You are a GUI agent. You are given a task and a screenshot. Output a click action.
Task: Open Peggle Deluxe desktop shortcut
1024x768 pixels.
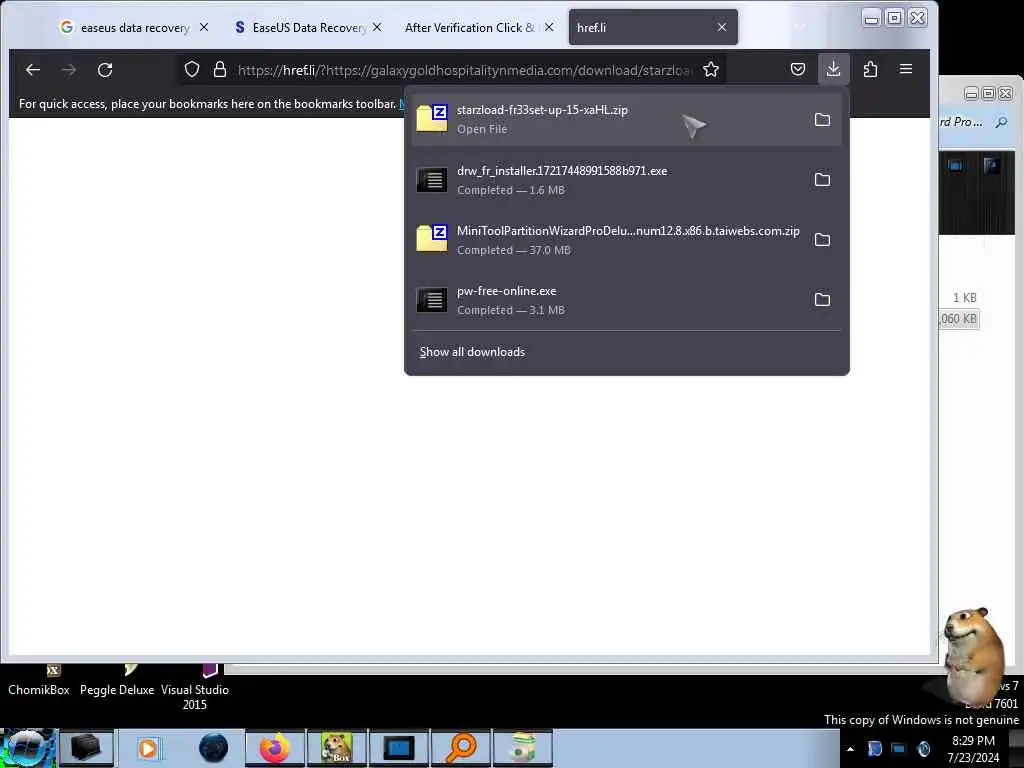coord(117,682)
